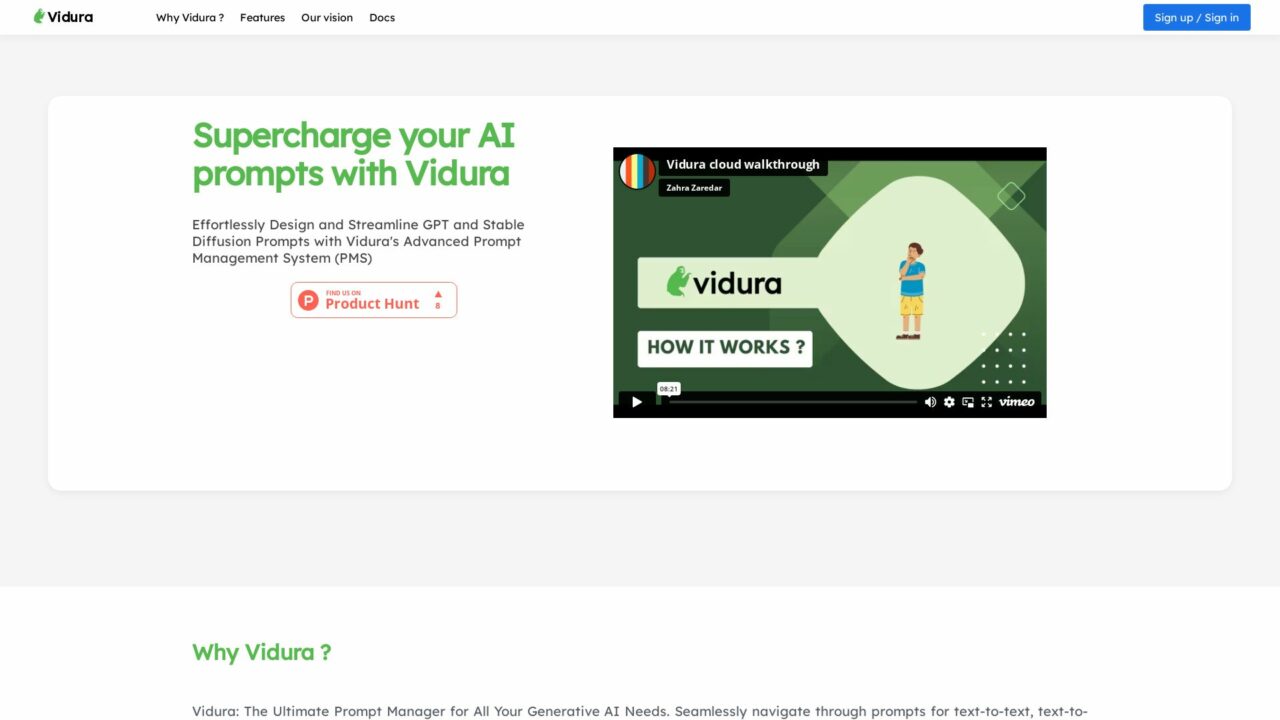Open the Vidura cloud walkthrough title link
This screenshot has height=720, width=1280.
point(743,163)
